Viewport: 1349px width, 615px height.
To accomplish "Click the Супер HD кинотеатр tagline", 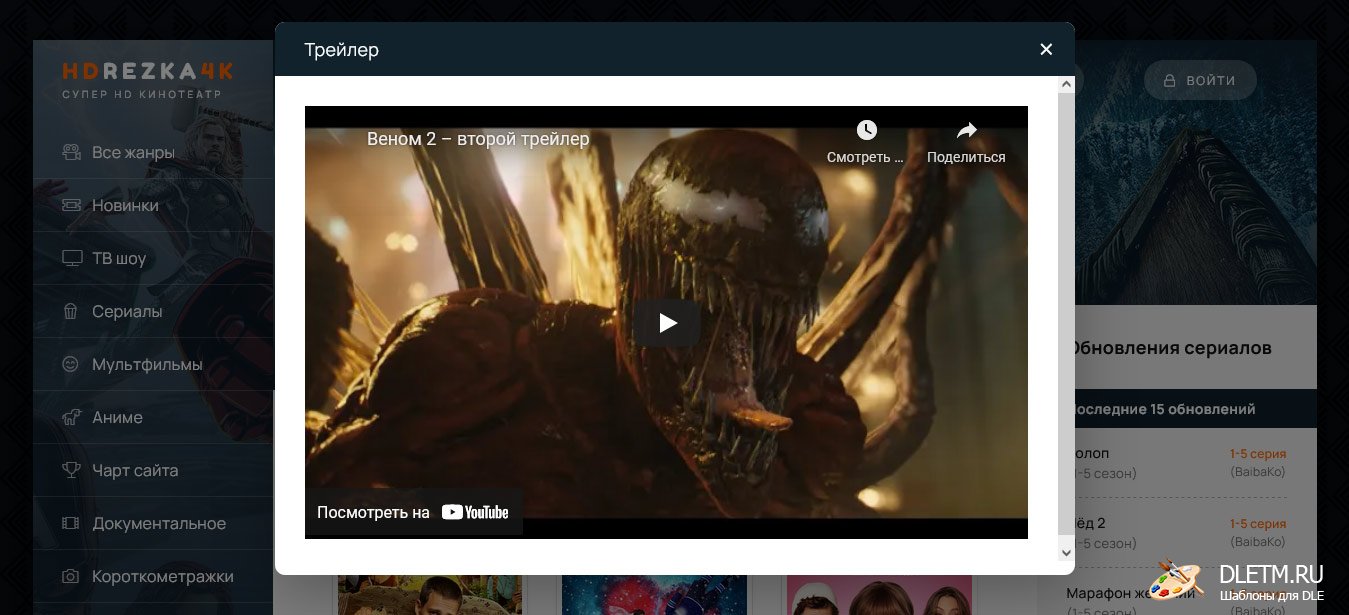I will pyautogui.click(x=142, y=94).
